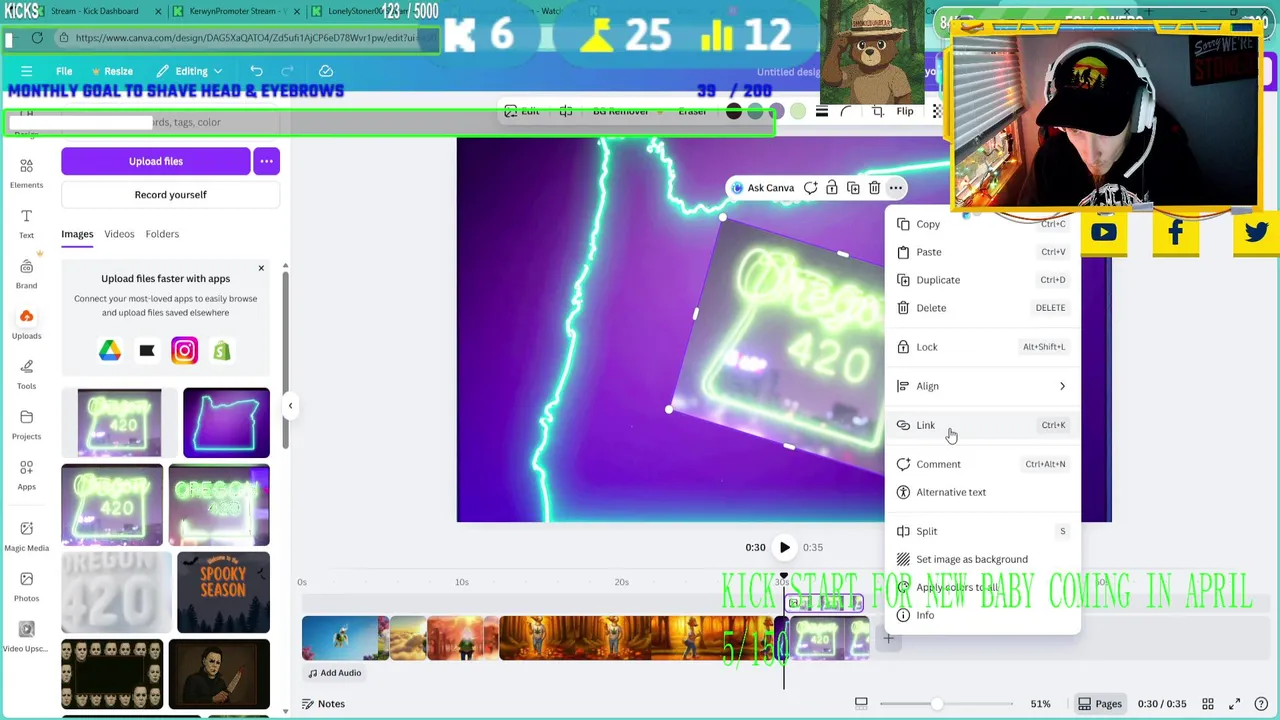The image size is (1280, 720).
Task: Choose Copy in the context menu
Action: point(982,224)
